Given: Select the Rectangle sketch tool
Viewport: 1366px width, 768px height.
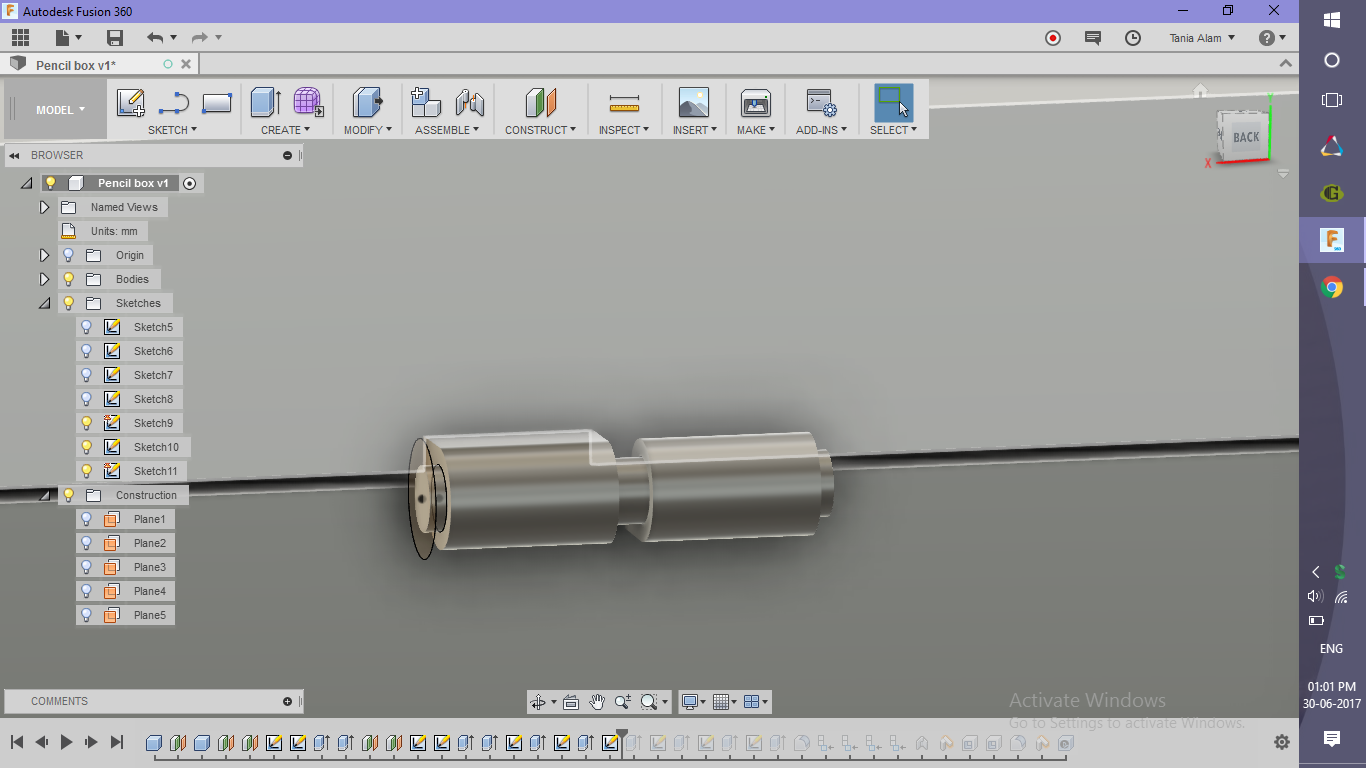Looking at the screenshot, I should click(217, 103).
